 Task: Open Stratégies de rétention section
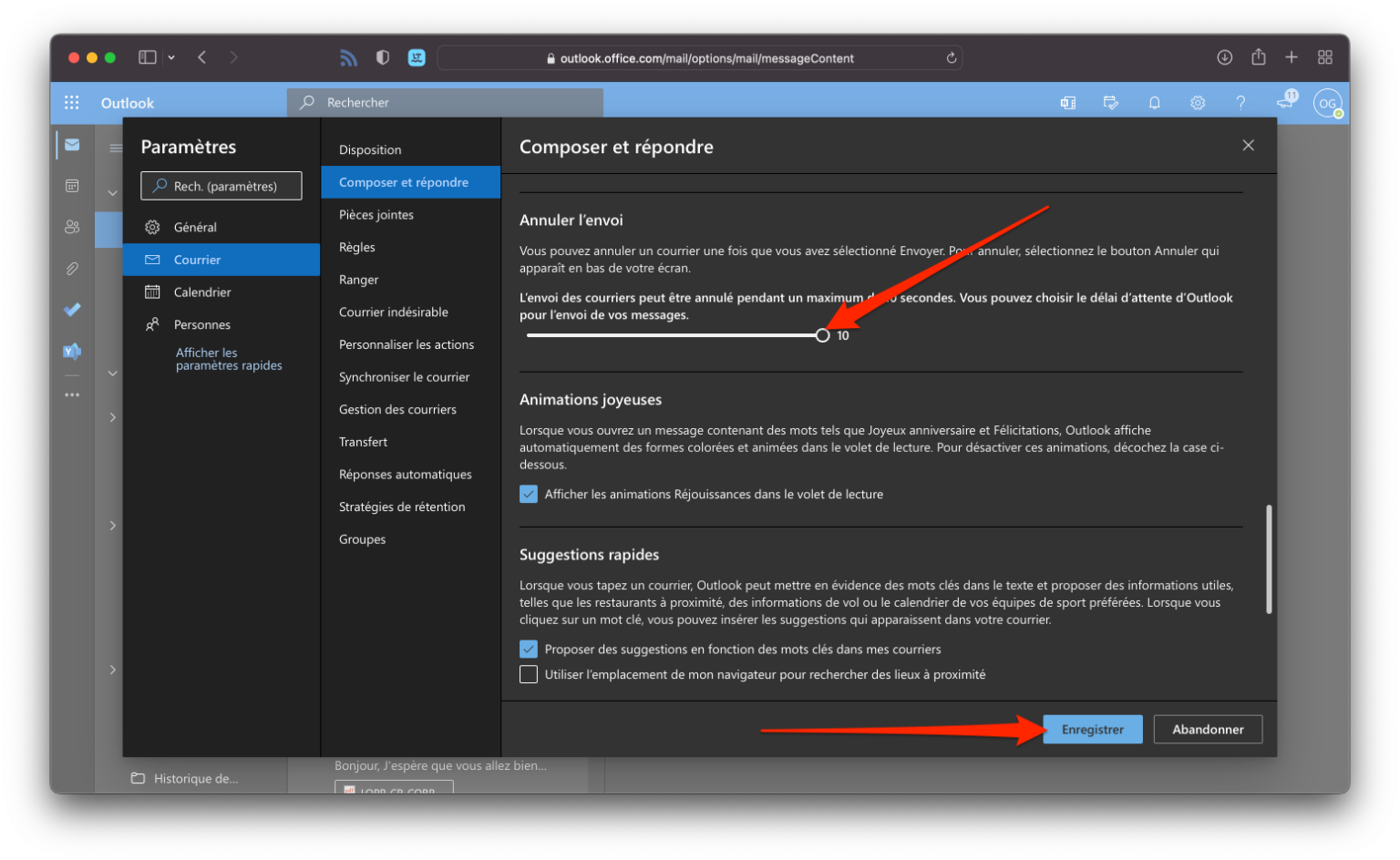tap(410, 507)
